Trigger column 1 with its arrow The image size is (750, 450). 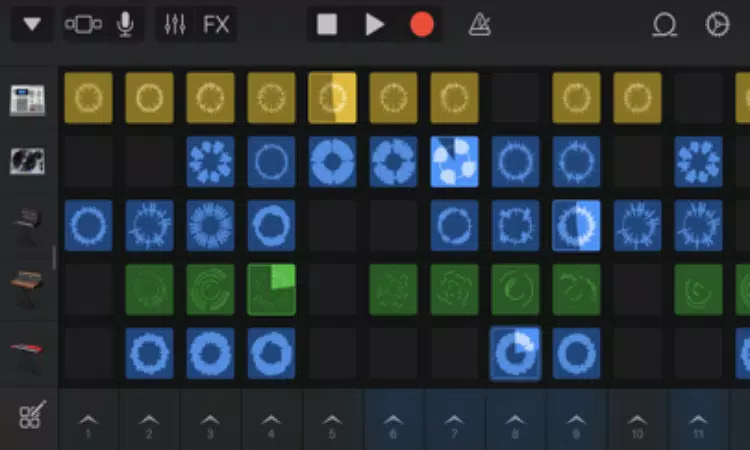88,420
